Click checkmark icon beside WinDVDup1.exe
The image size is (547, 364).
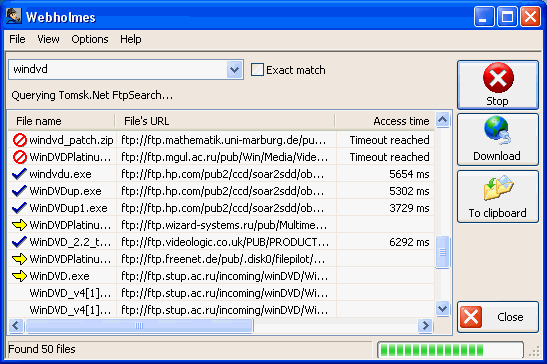click(x=19, y=208)
